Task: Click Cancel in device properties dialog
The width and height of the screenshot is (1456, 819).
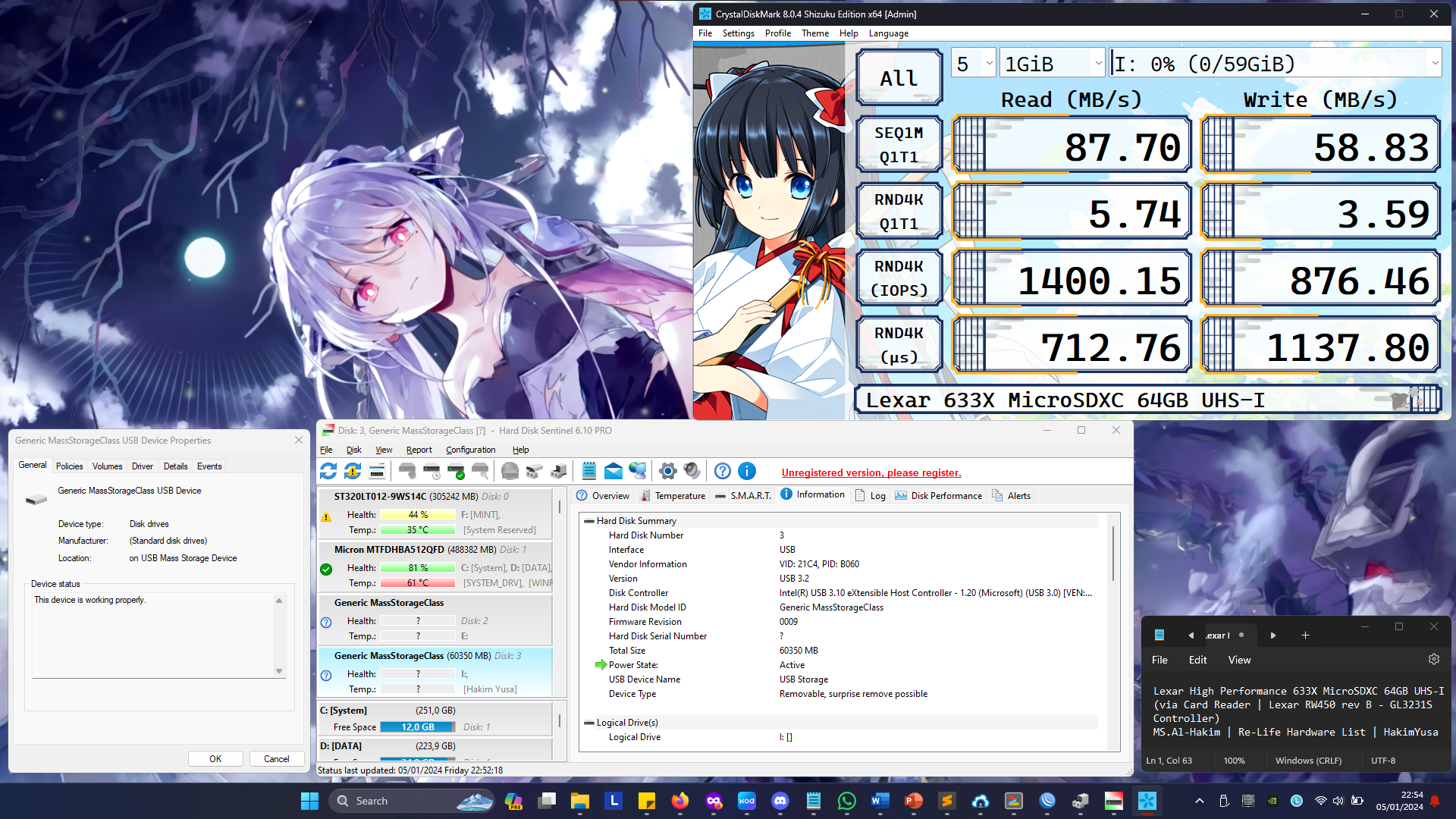Action: pyautogui.click(x=277, y=758)
